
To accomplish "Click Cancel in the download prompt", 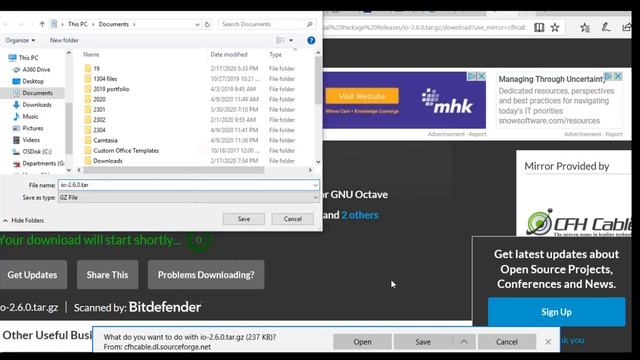I will [507, 342].
